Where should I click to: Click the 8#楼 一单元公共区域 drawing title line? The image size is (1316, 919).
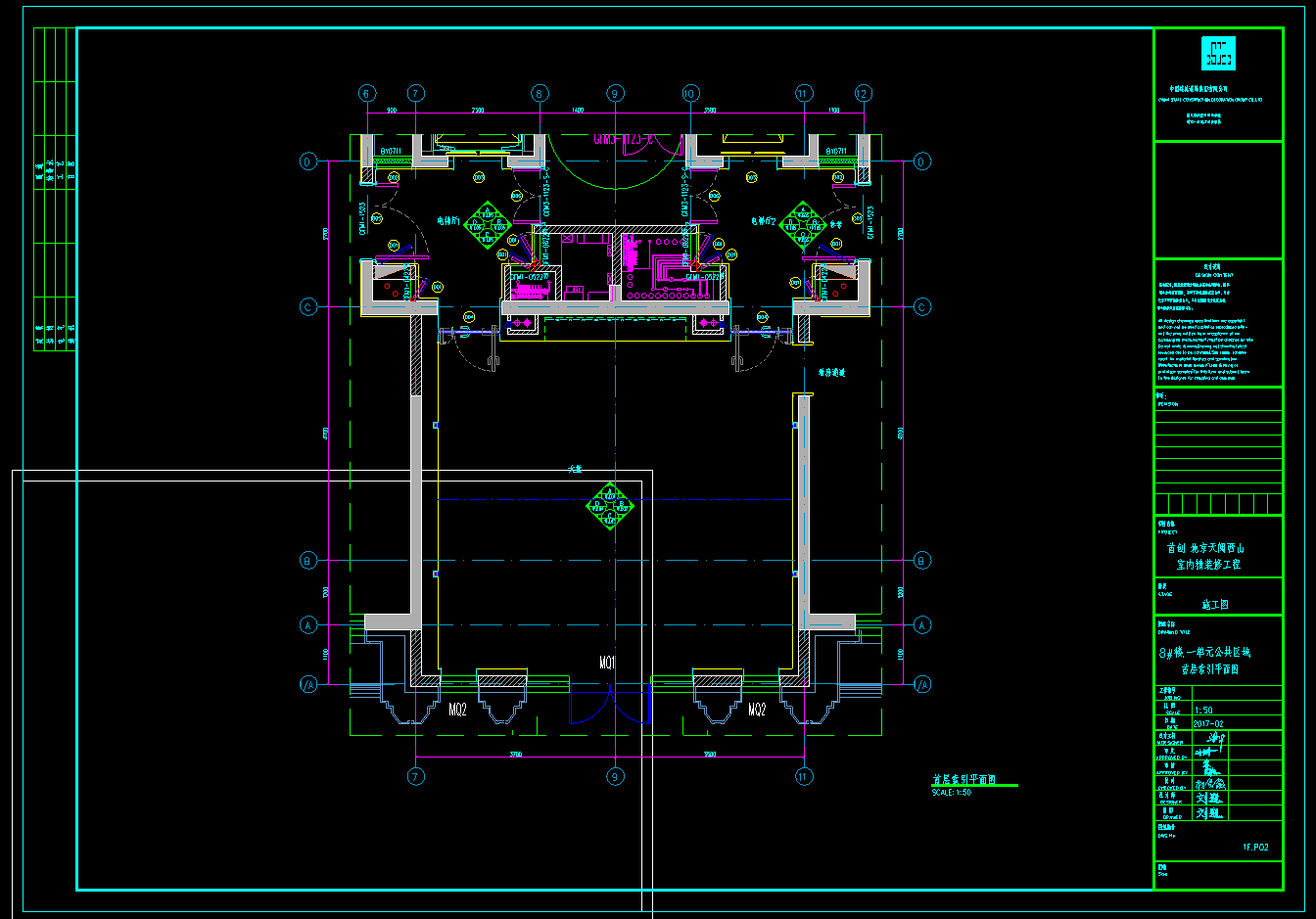[x=1205, y=652]
